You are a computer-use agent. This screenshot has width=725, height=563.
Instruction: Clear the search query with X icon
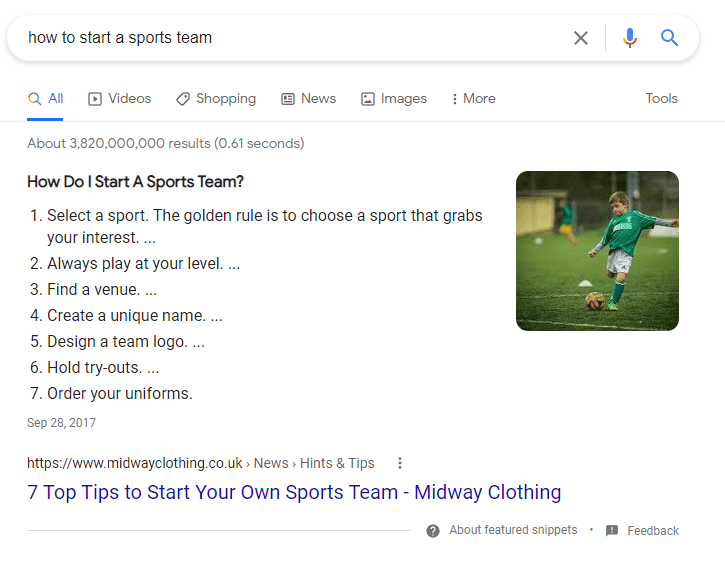581,38
